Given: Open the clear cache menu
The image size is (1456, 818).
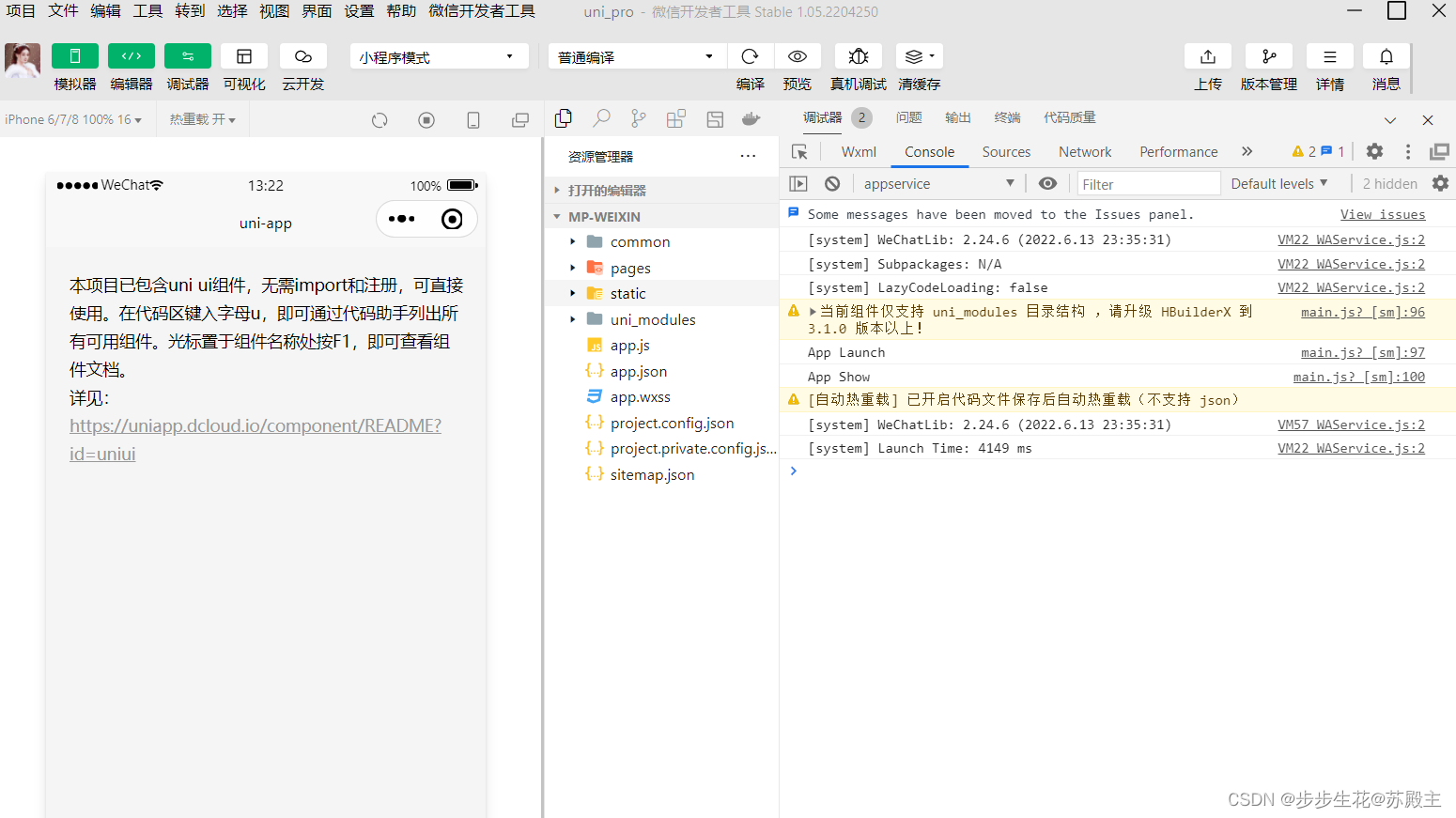Looking at the screenshot, I should point(919,56).
